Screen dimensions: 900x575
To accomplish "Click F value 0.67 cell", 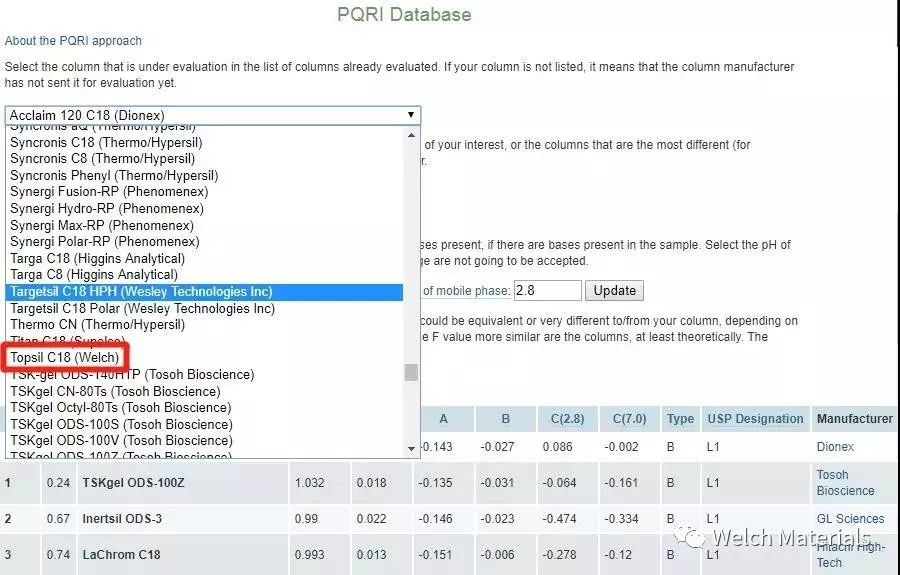I will [58, 519].
